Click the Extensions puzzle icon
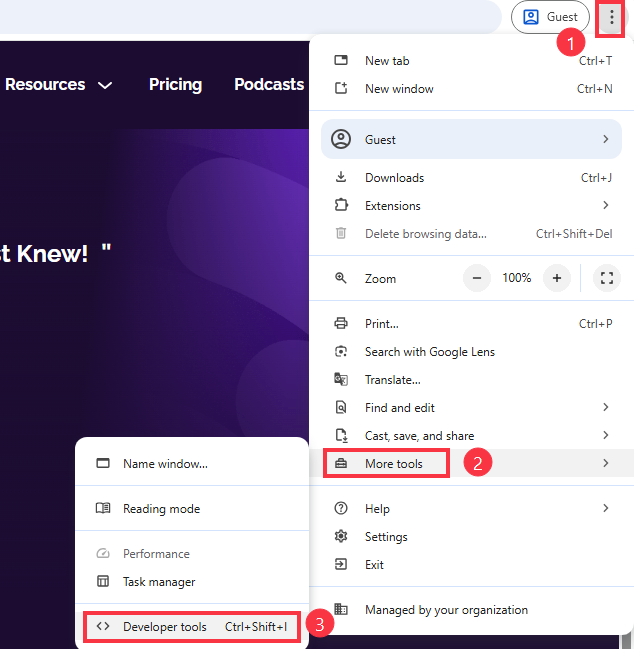Viewport: 634px width, 649px height. pos(341,205)
